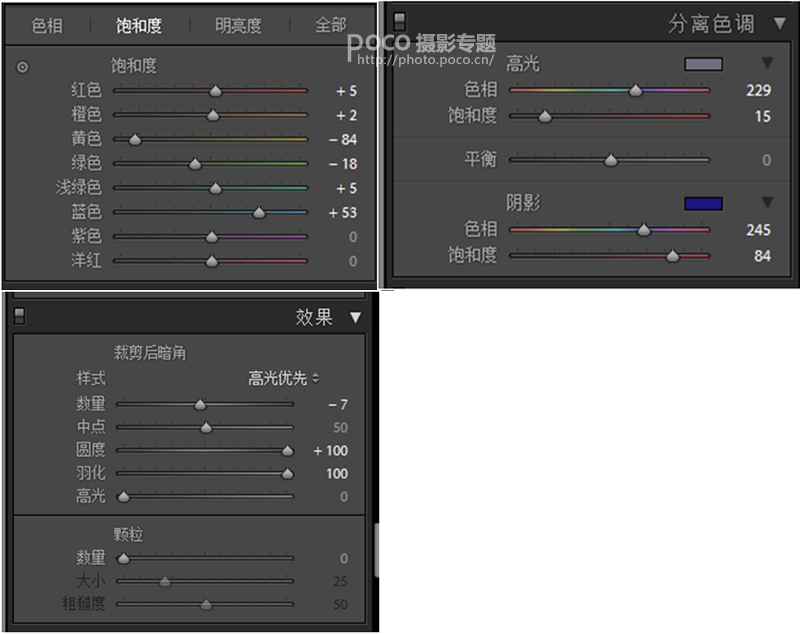This screenshot has height=634, width=800.
Task: Switch to the 色相 tab in HSL panel
Action: 47,25
